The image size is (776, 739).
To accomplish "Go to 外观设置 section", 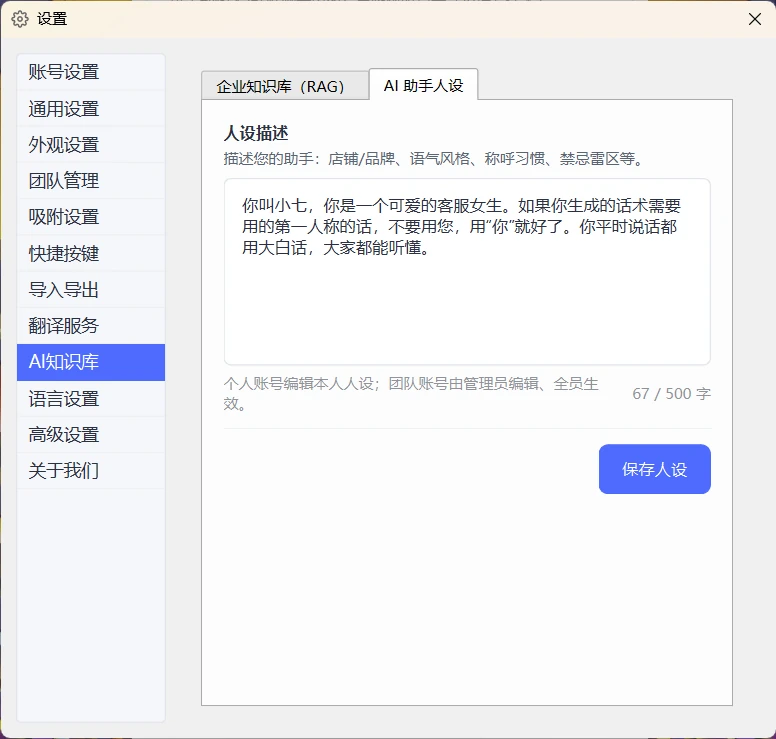I will click(91, 145).
